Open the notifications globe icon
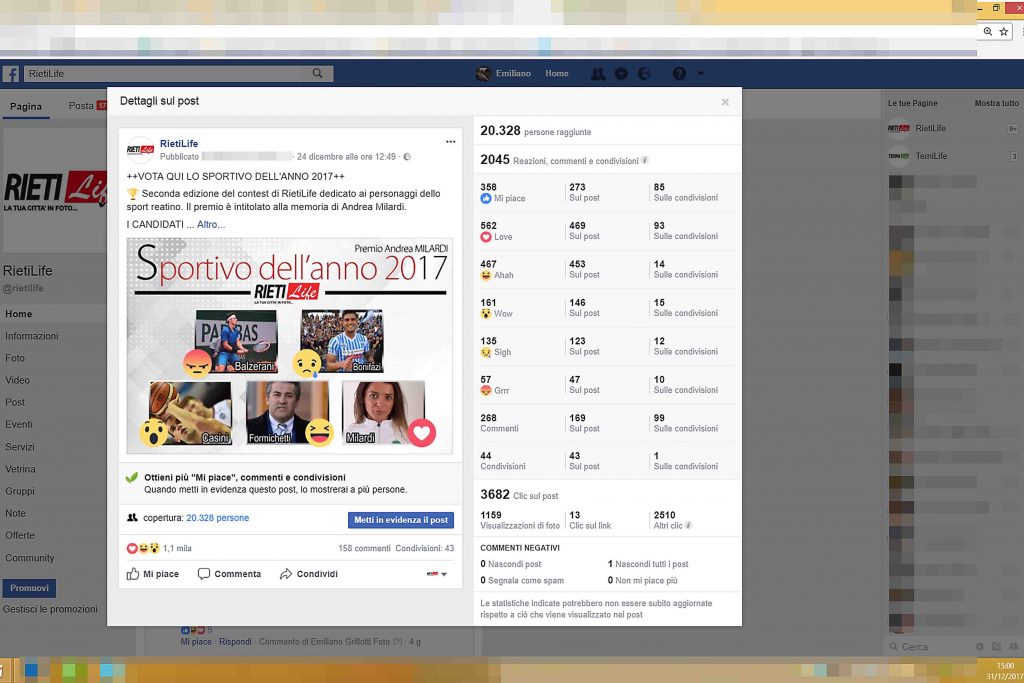 click(645, 74)
